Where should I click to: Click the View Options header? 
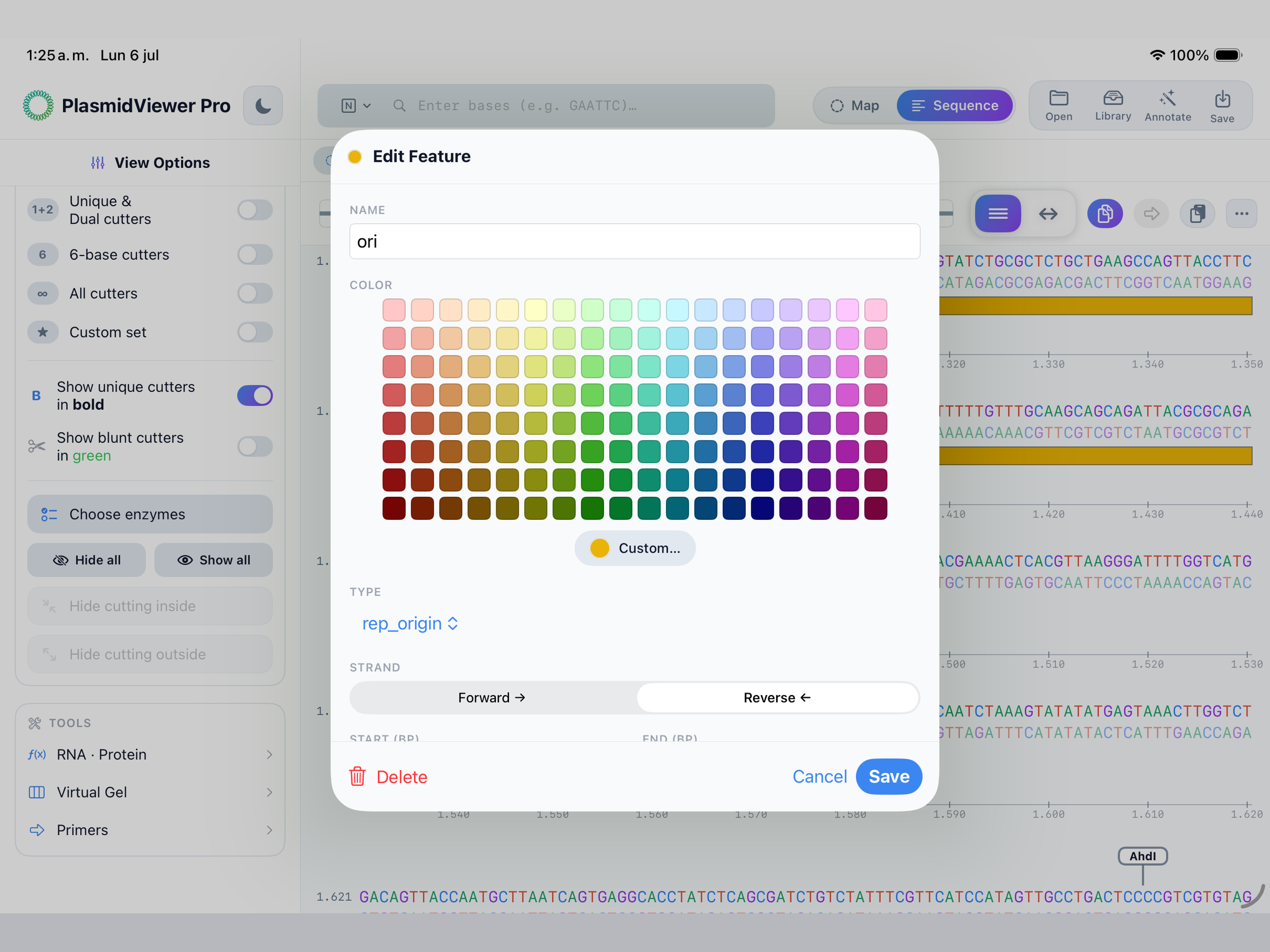click(x=150, y=163)
